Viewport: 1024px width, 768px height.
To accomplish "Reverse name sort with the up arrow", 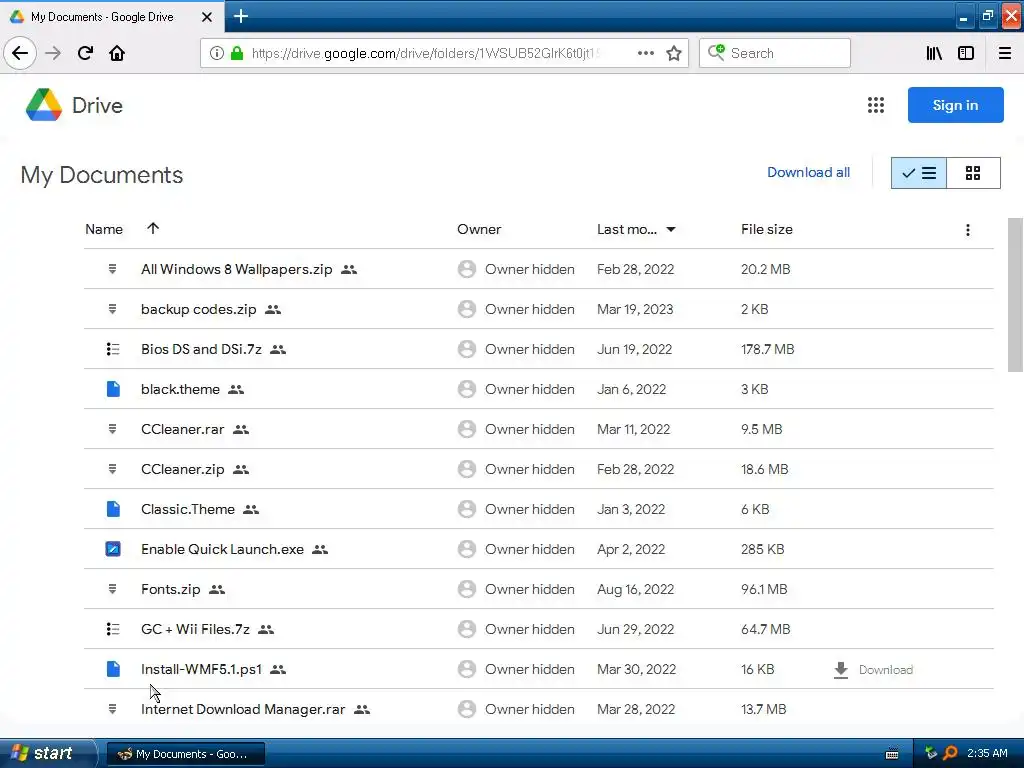I will (x=153, y=229).
